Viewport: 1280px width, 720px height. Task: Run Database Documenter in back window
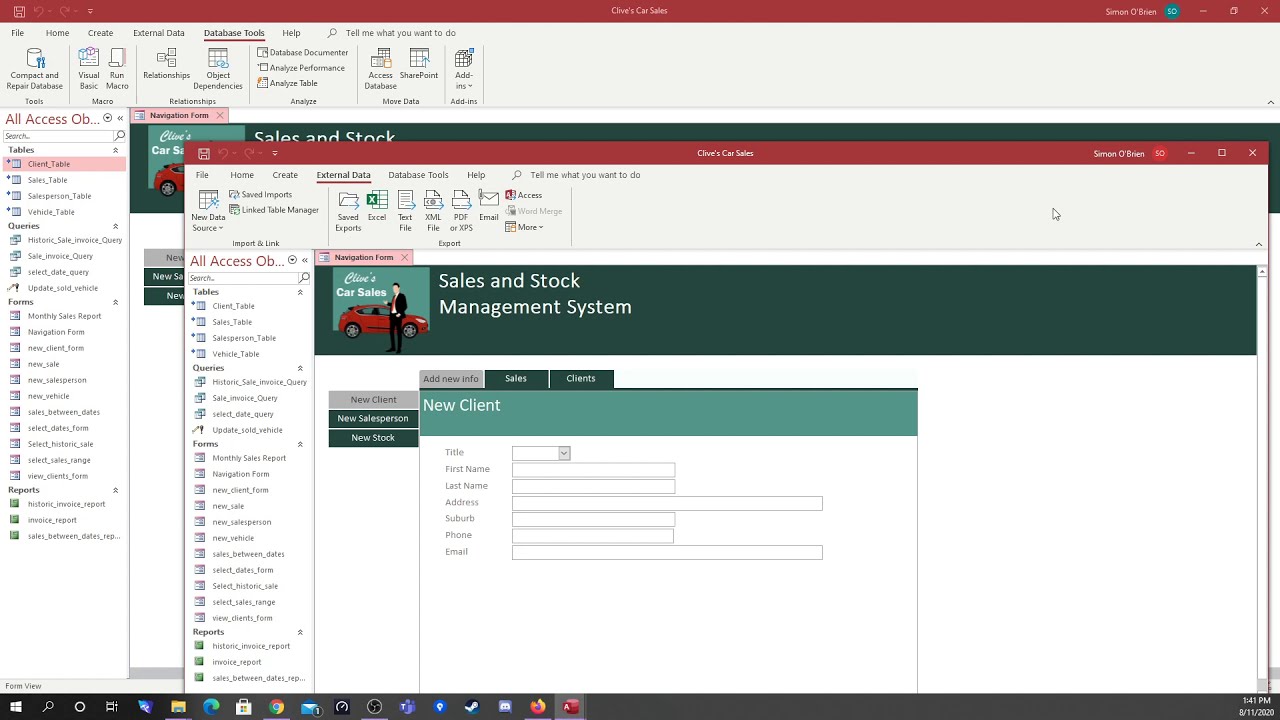click(x=303, y=52)
